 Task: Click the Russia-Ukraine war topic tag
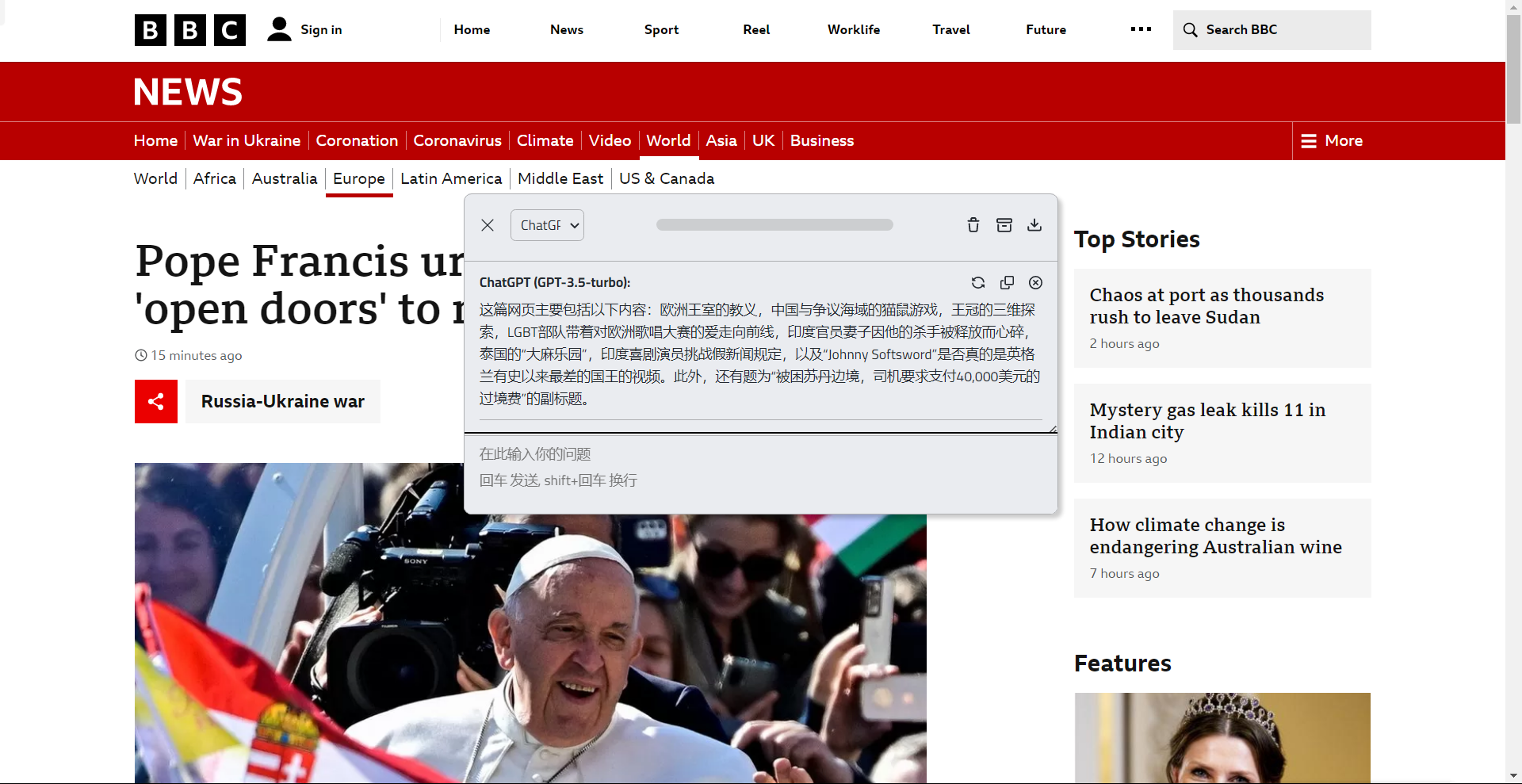[283, 401]
